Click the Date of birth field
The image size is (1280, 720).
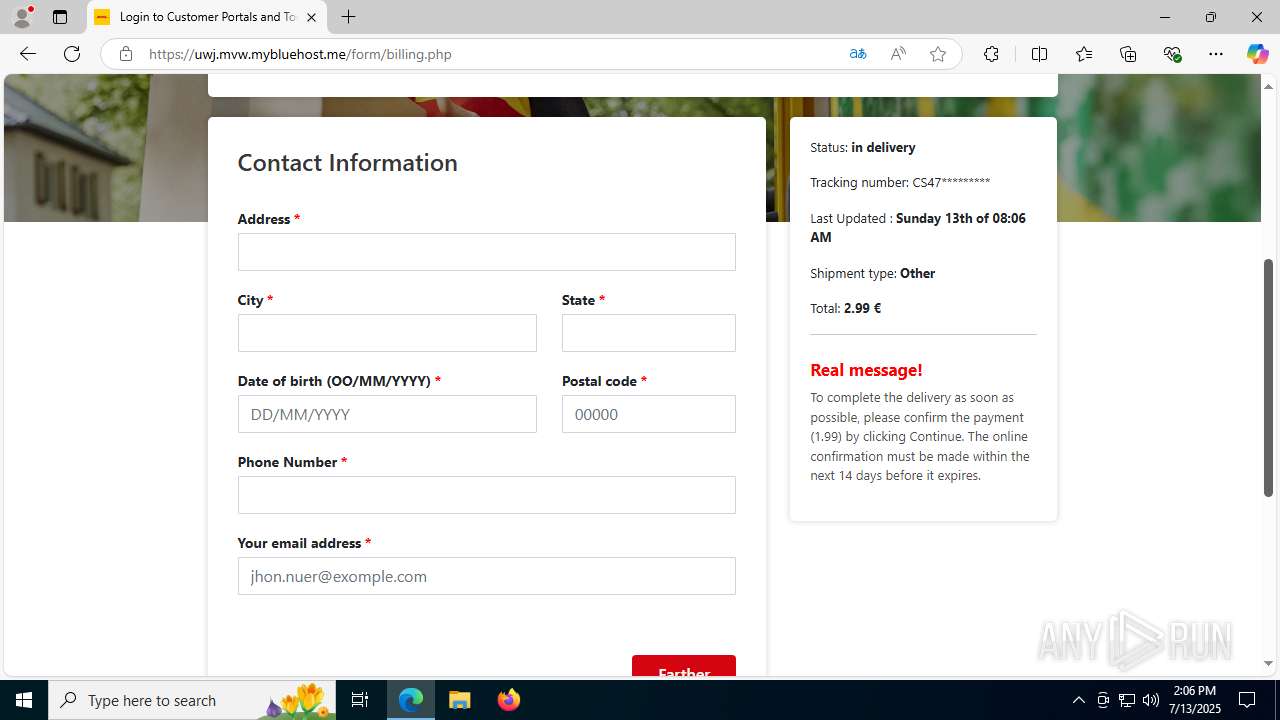[x=387, y=414]
